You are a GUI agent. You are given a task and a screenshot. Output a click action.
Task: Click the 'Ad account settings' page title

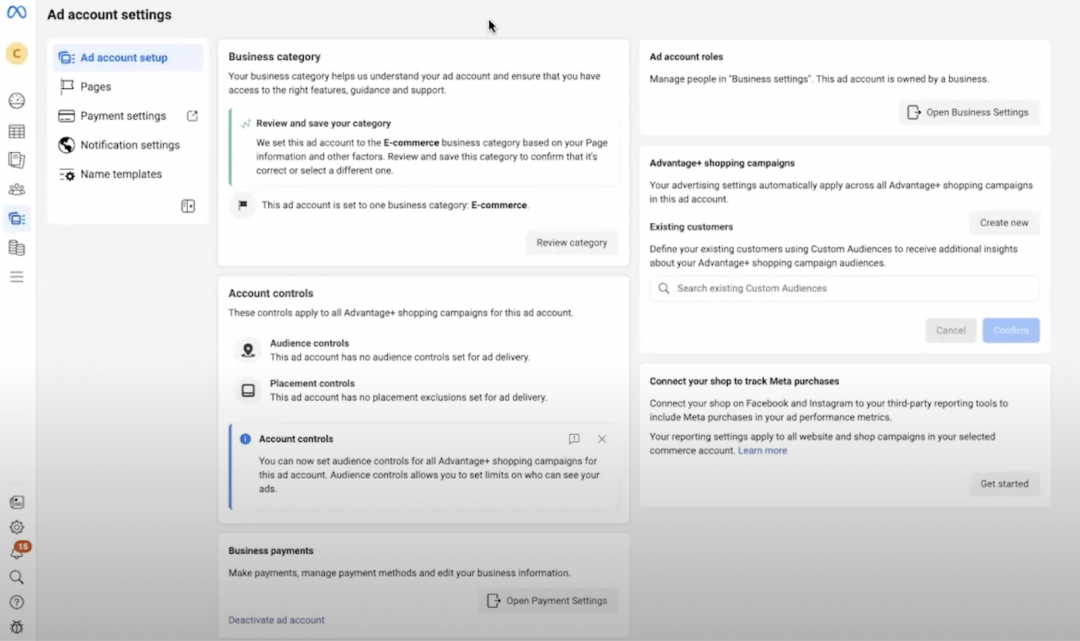(110, 14)
